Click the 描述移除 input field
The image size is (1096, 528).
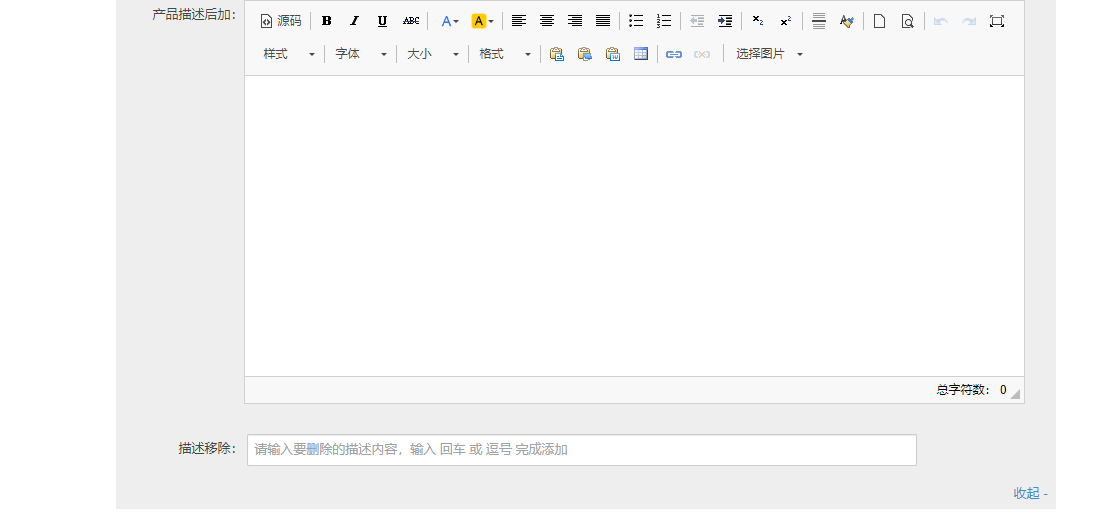click(581, 450)
